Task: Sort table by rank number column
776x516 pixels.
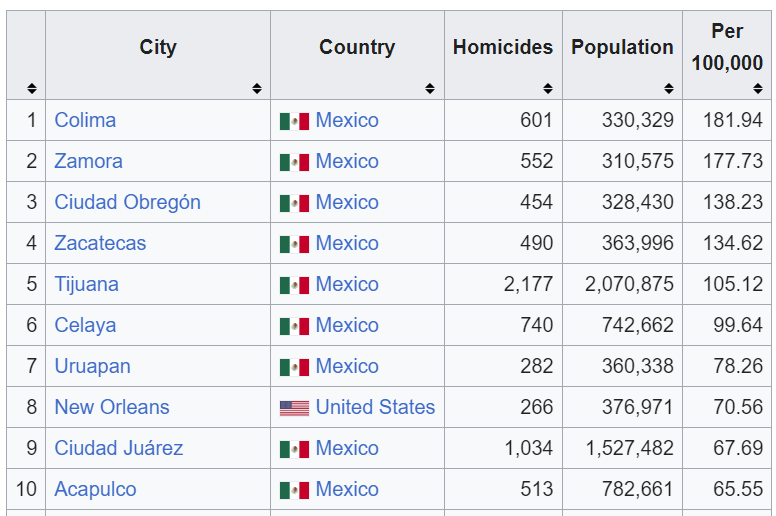Action: 32,88
